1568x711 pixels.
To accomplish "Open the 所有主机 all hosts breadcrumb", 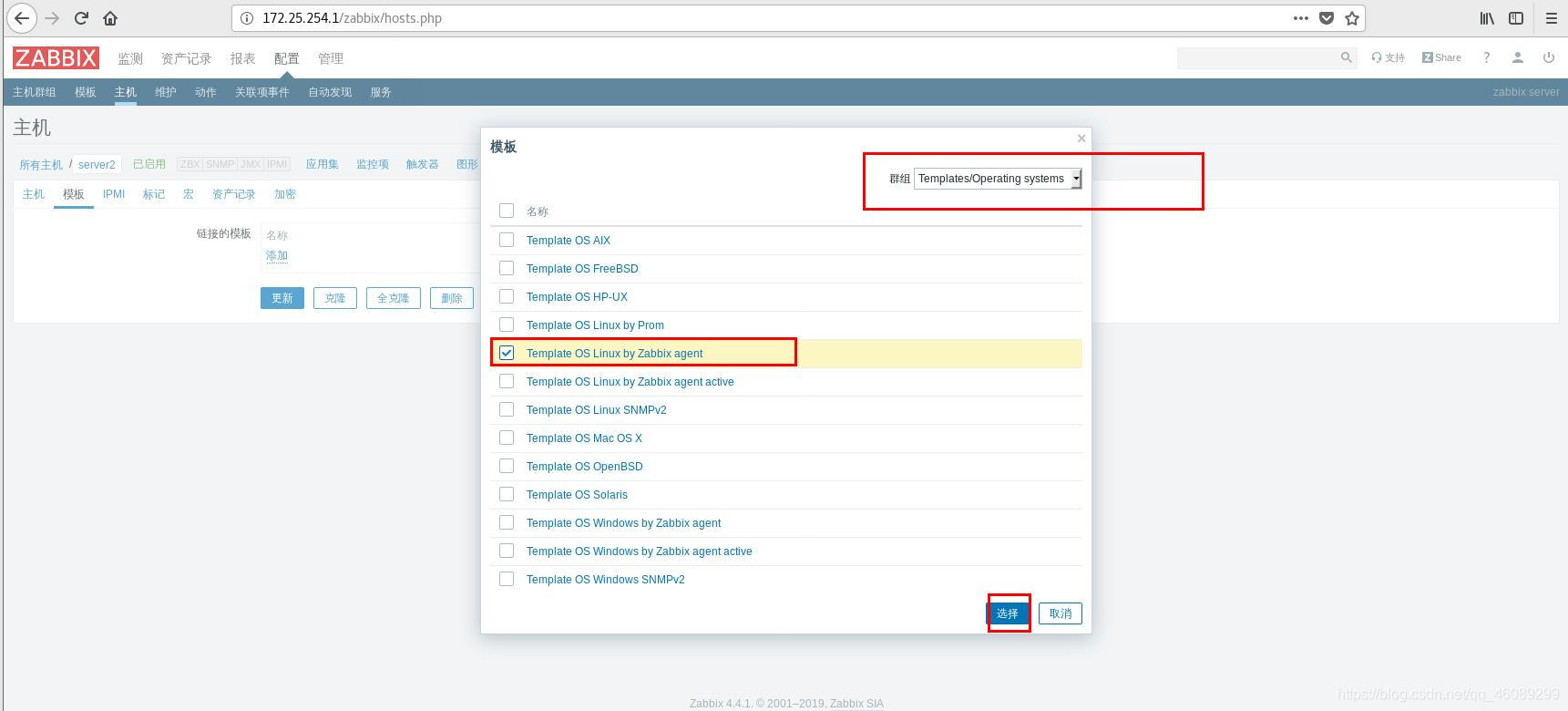I will point(41,165).
